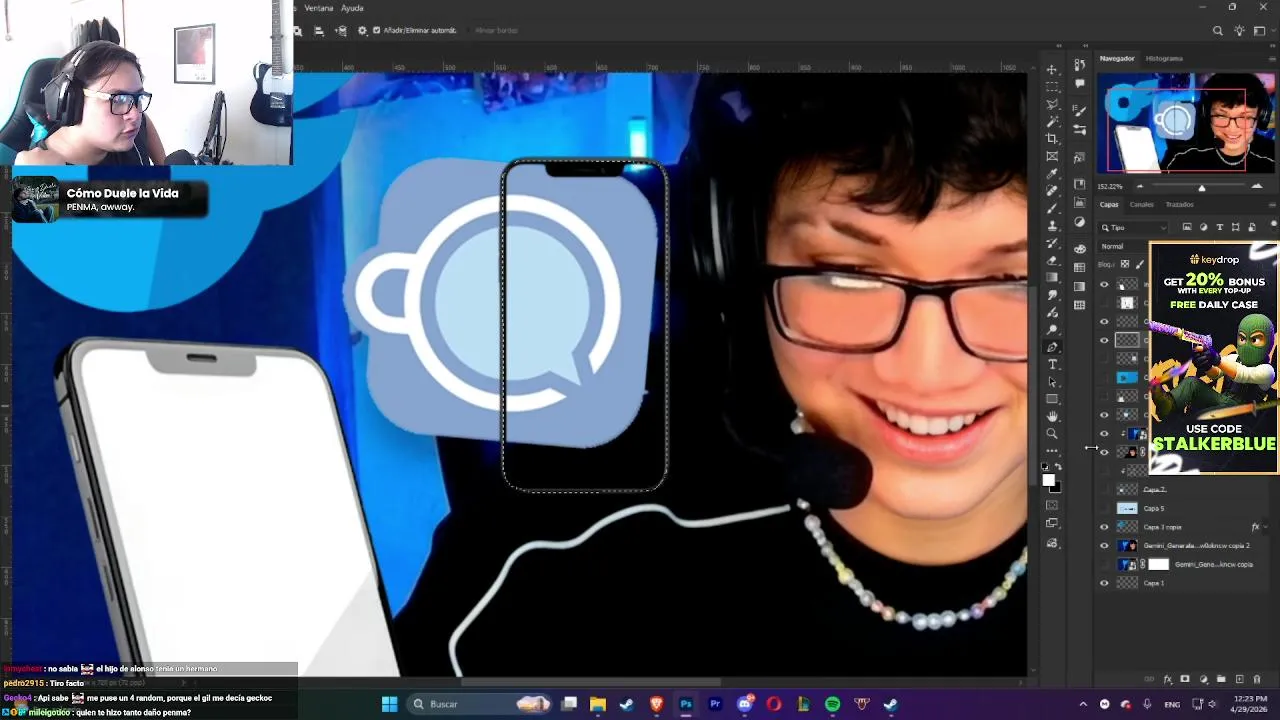The image size is (1280, 720).
Task: Select the Zoom tool
Action: (x=1052, y=433)
